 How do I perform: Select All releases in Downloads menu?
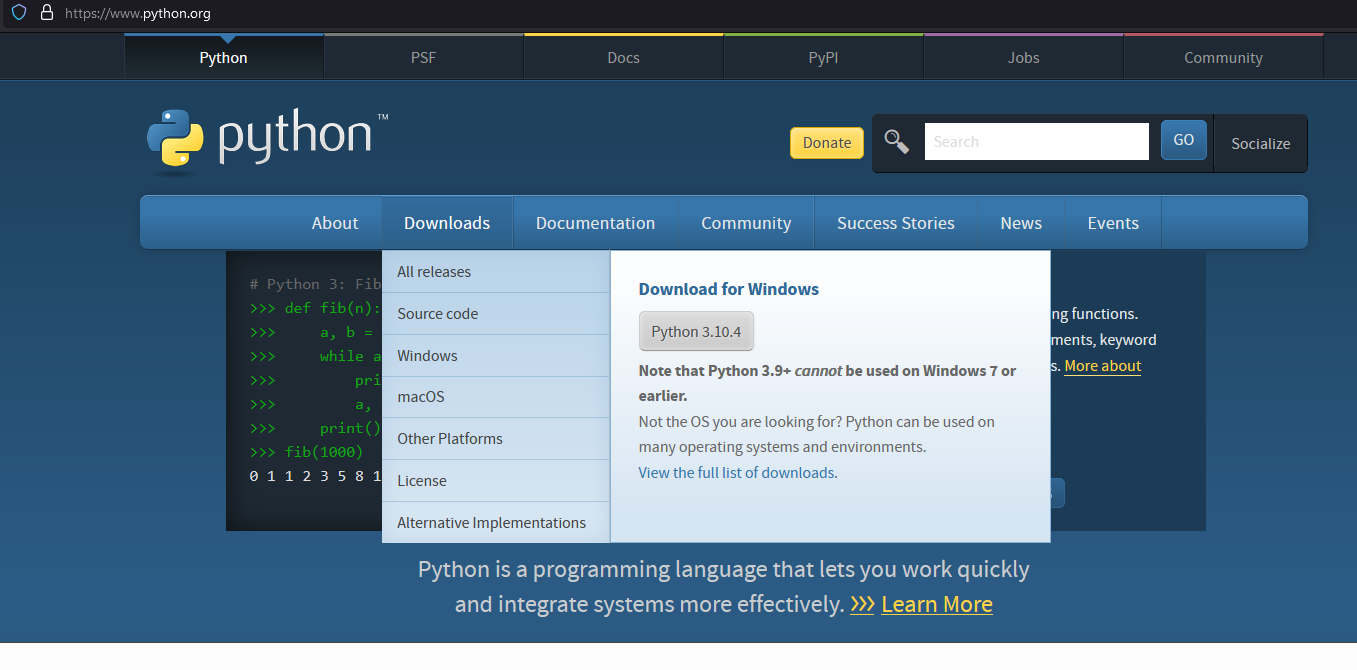pos(496,272)
